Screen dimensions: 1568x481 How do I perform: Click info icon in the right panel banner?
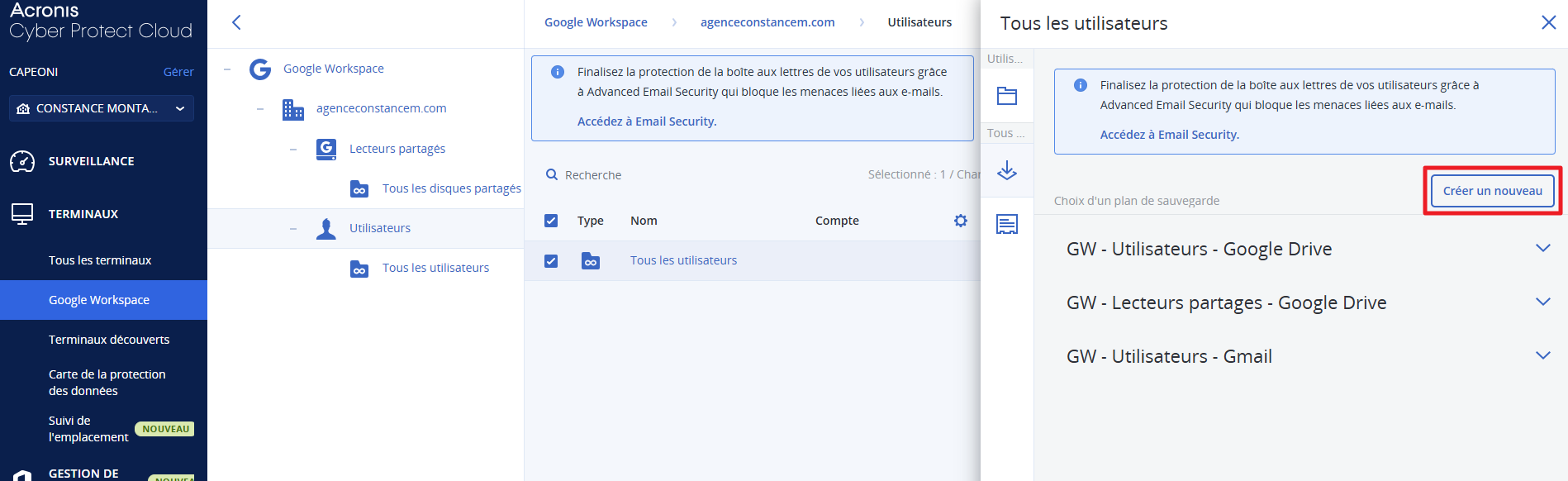tap(1080, 85)
